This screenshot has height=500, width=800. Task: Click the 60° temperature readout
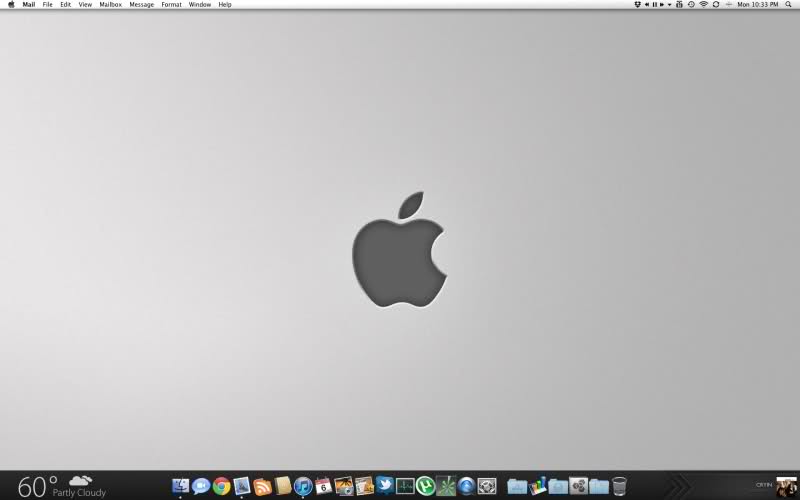(x=37, y=486)
